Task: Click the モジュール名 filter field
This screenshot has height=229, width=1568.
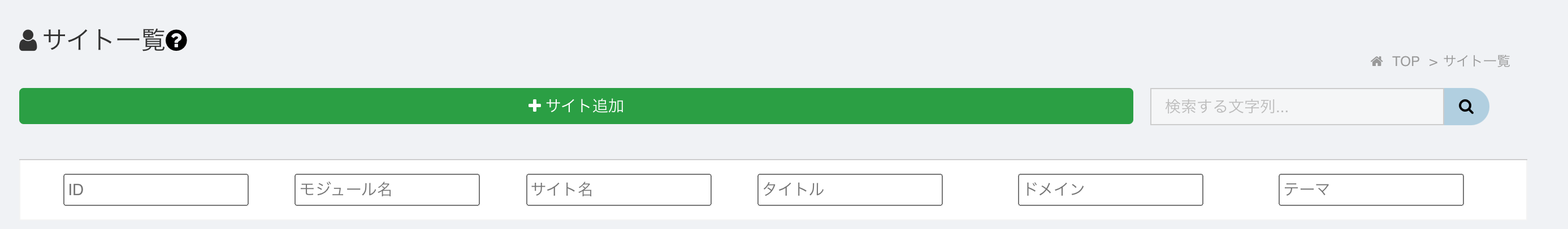Action: coord(387,190)
